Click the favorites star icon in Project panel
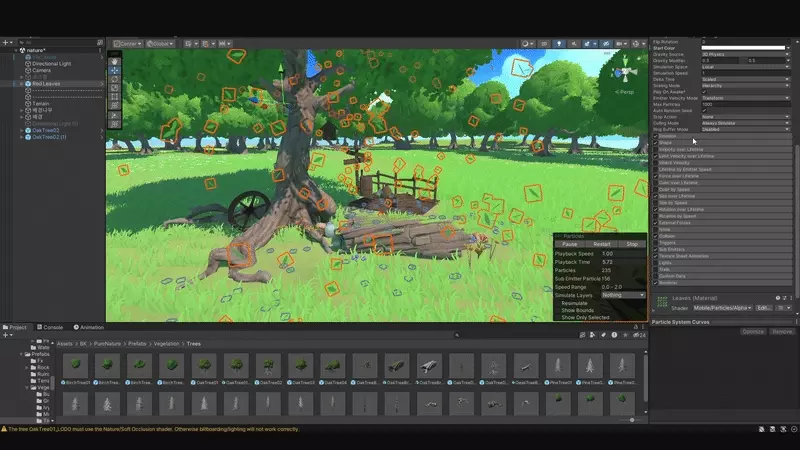 (x=625, y=335)
